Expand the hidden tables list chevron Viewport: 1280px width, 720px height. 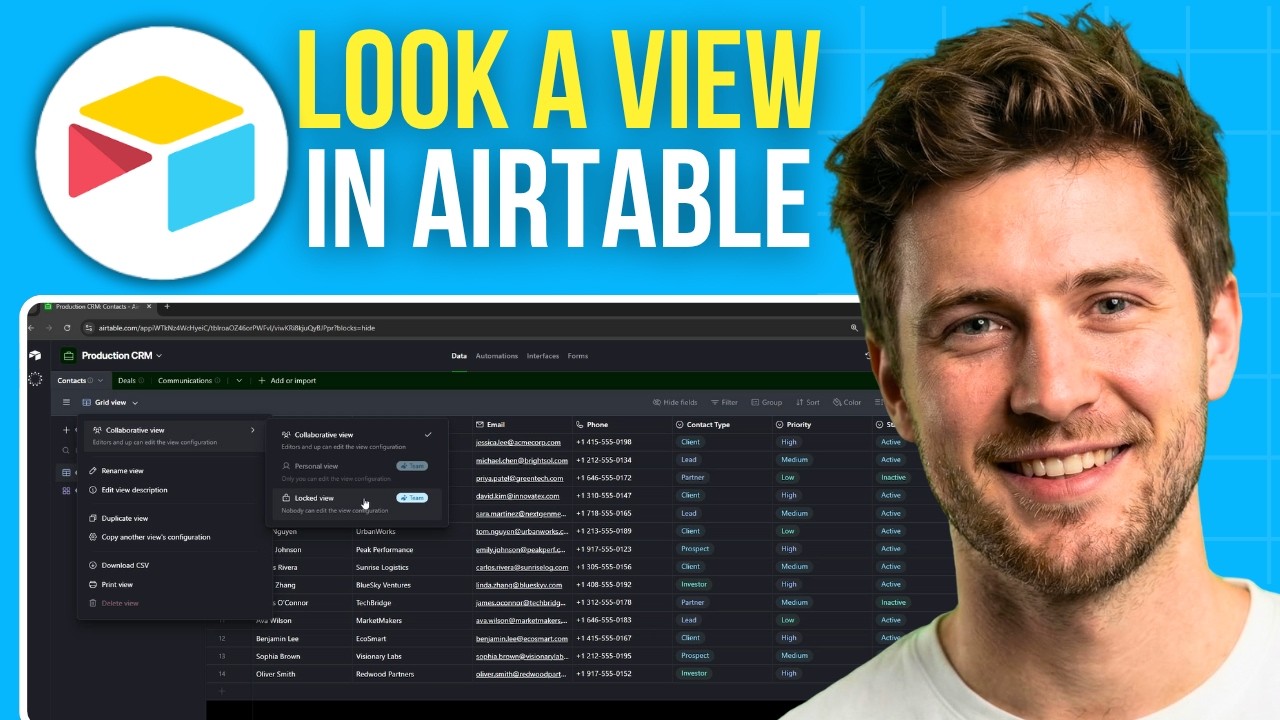coord(239,381)
